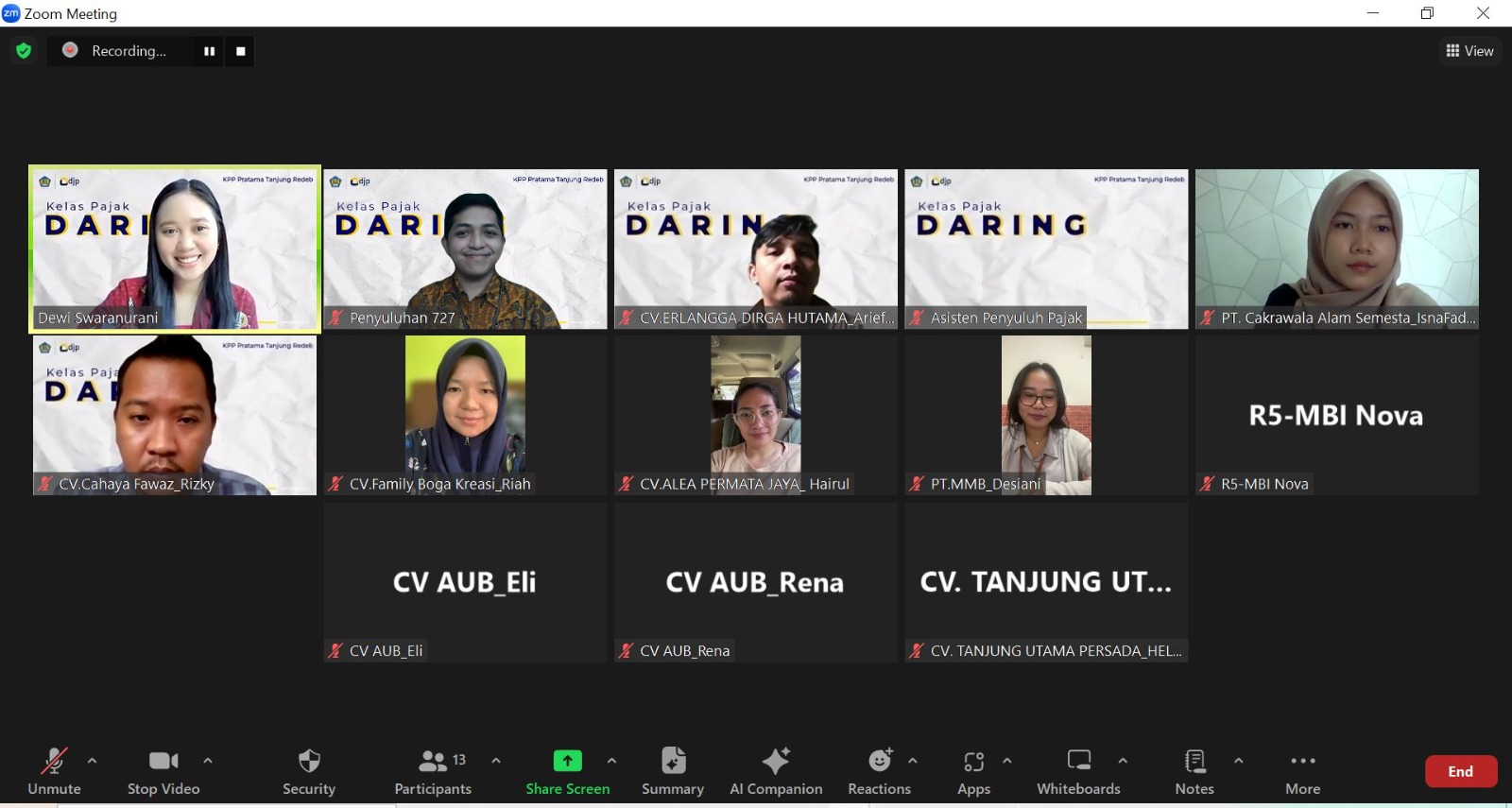Open the Participants panel
1512x808 pixels.
click(x=433, y=771)
